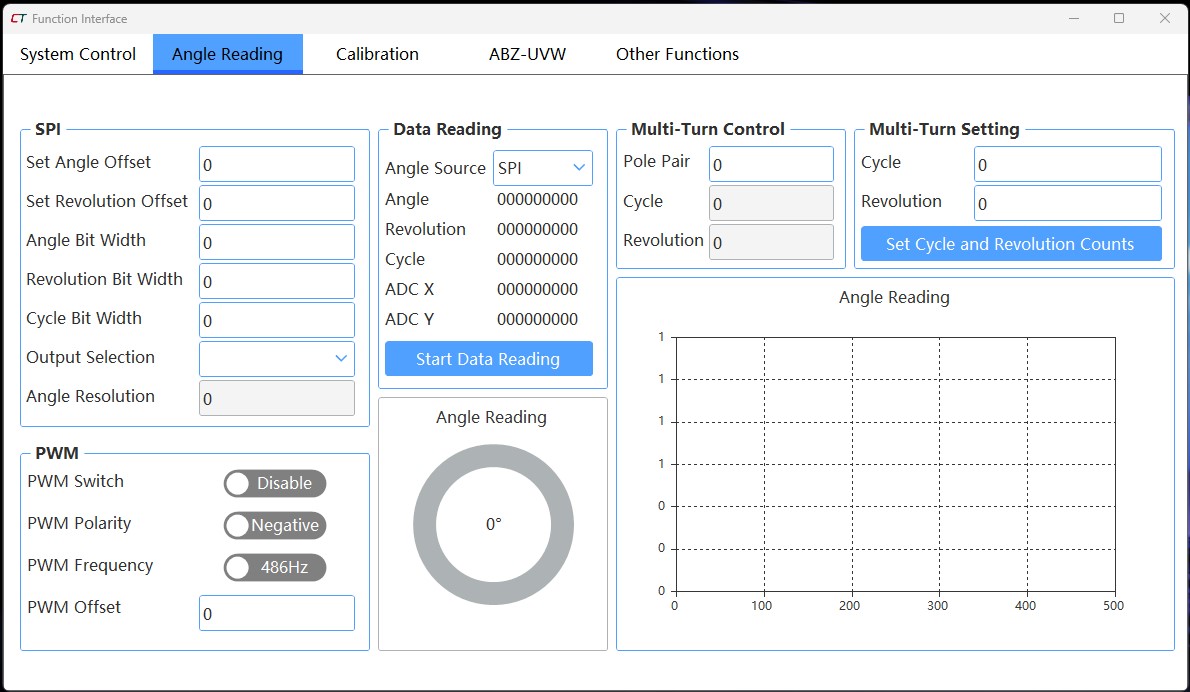Minimize the Function Interface window
Viewport: 1190px width, 692px height.
click(x=1074, y=18)
